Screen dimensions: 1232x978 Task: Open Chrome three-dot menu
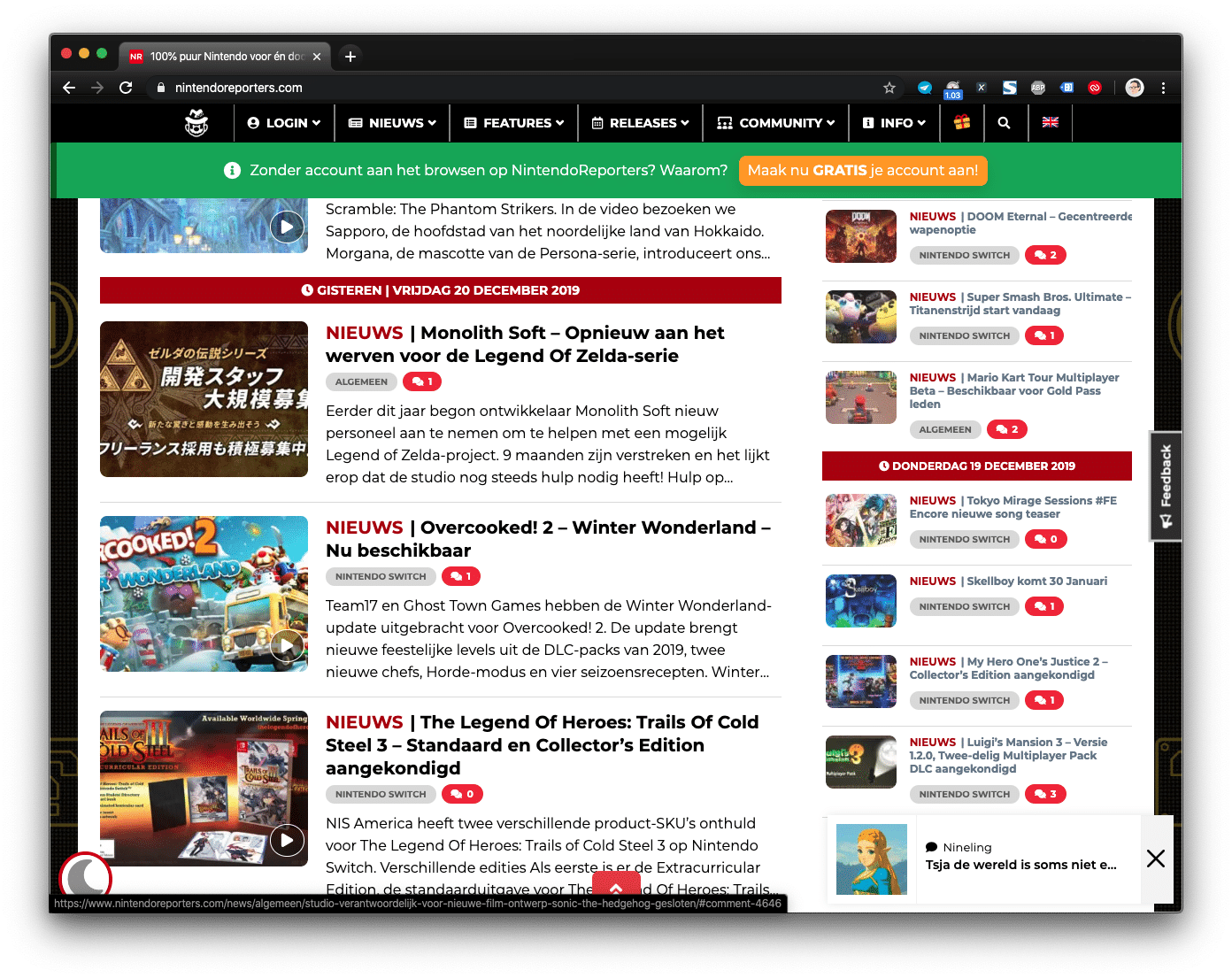[1163, 88]
